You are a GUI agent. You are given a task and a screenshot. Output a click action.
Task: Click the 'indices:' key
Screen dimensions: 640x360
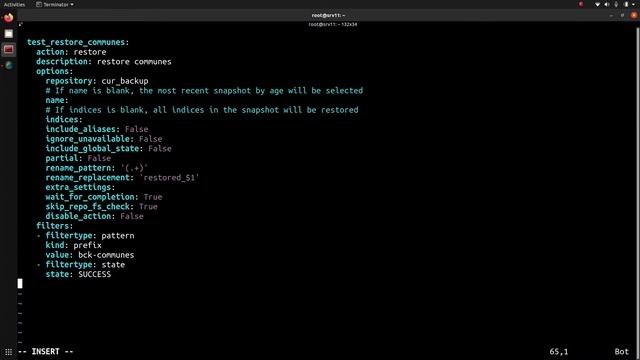(64, 120)
